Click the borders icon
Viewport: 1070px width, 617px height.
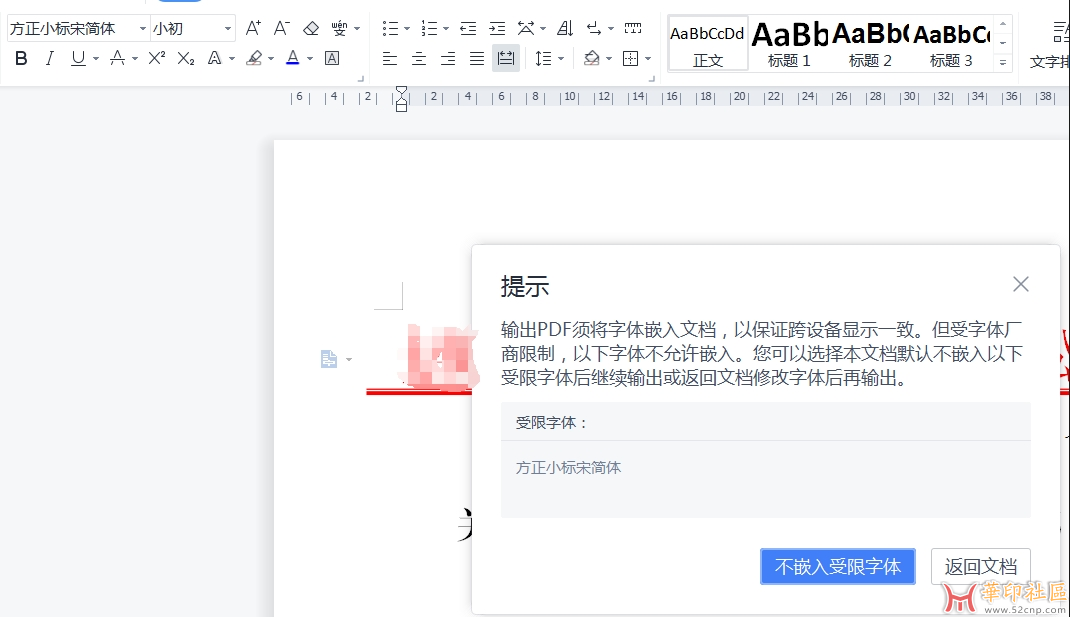tap(631, 59)
